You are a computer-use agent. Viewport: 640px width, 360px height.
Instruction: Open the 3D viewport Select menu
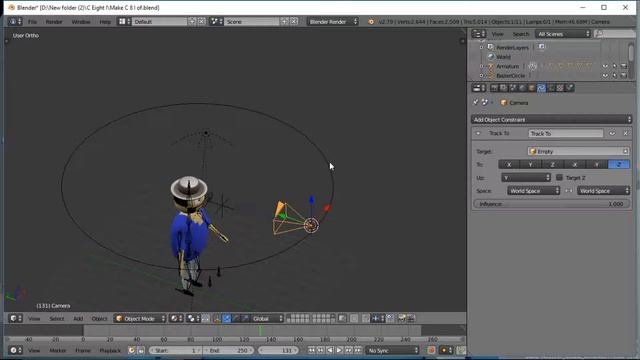pos(57,318)
